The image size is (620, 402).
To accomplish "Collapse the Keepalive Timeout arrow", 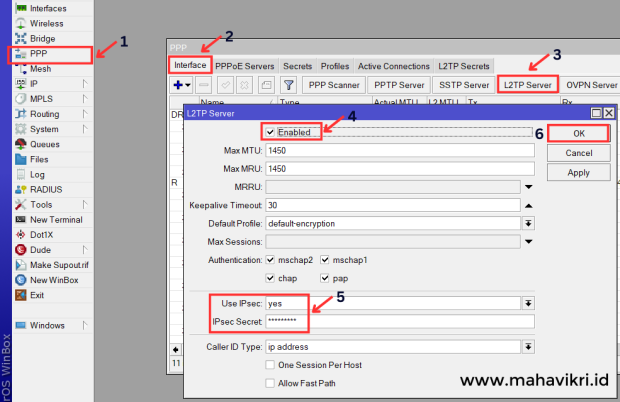I will [x=527, y=205].
